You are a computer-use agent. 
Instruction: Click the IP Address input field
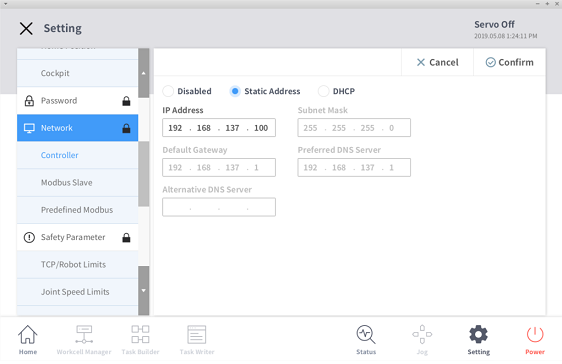219,128
